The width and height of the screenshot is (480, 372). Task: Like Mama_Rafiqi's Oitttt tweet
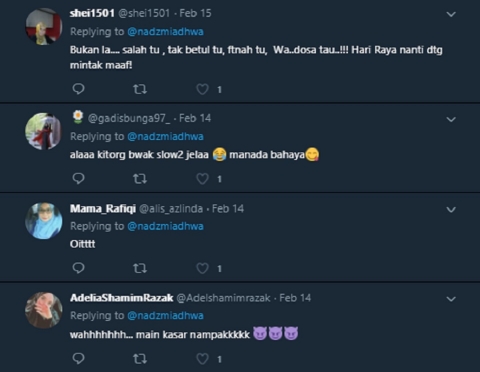click(x=202, y=268)
